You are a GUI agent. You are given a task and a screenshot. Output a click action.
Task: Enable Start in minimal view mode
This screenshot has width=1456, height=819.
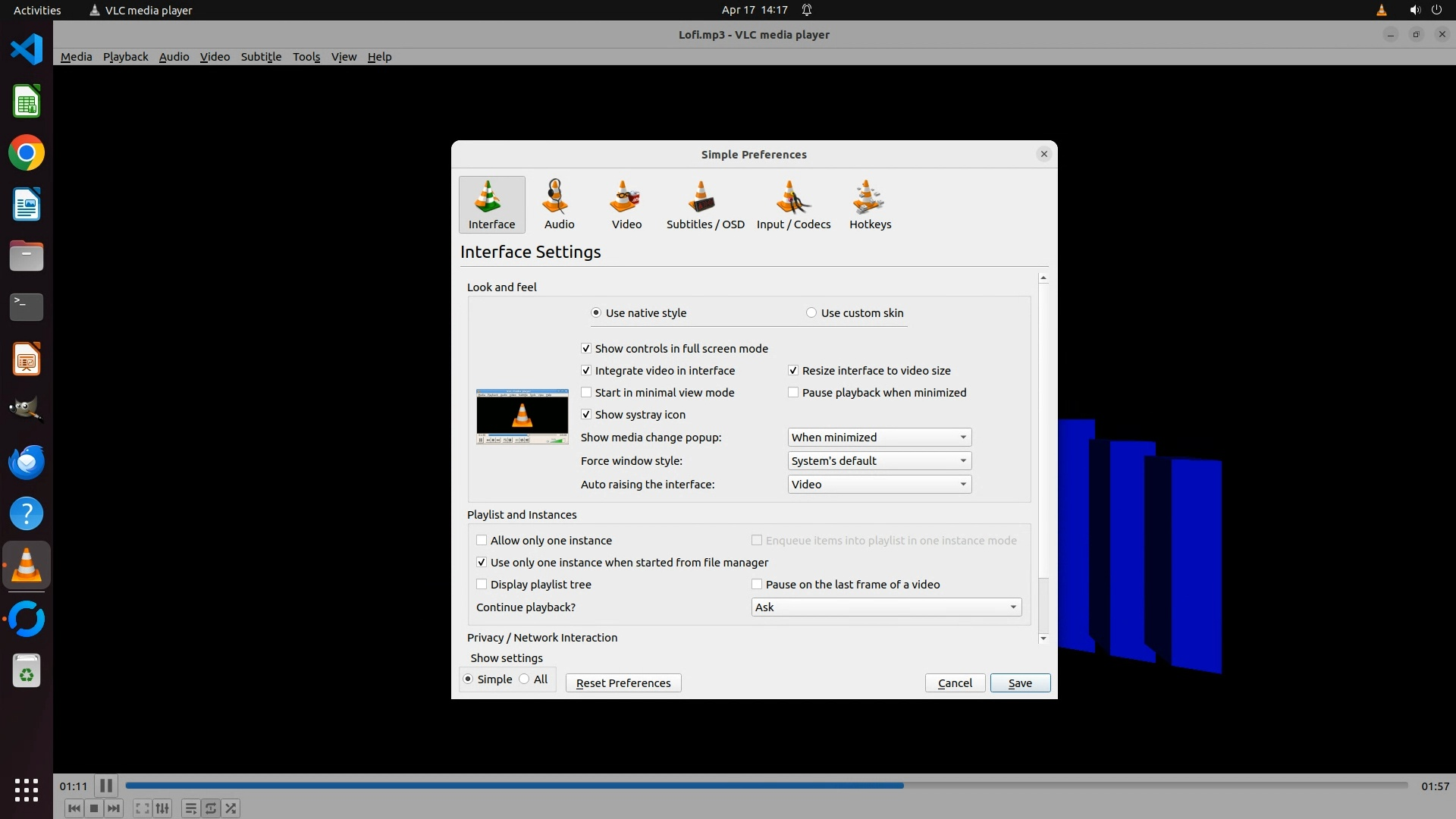[x=586, y=393]
